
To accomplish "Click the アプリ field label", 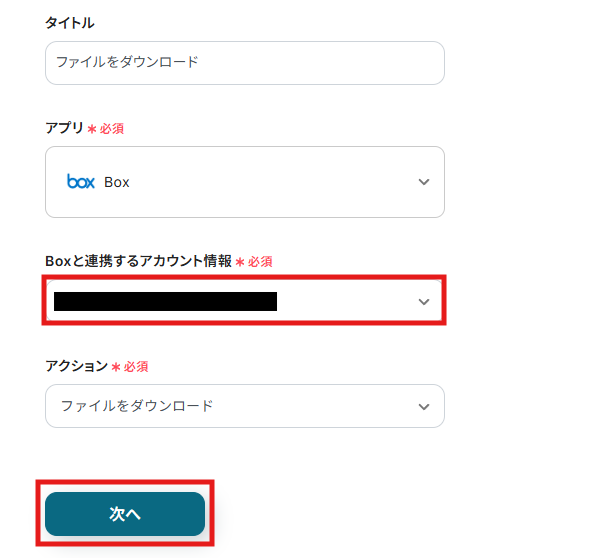I will [64, 128].
